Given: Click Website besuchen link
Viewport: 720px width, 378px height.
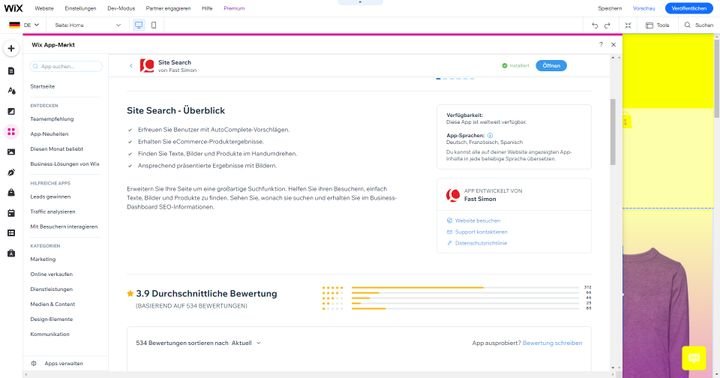Looking at the screenshot, I should point(473,220).
